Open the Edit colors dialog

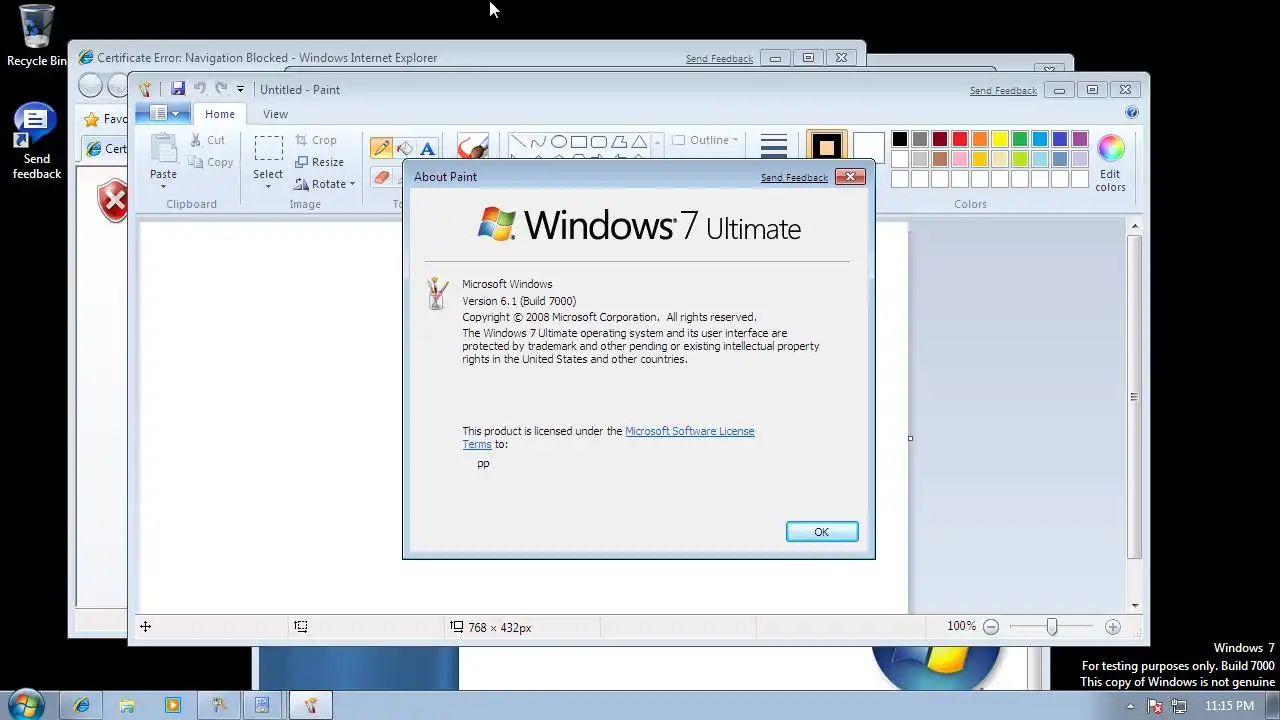pyautogui.click(x=1110, y=163)
